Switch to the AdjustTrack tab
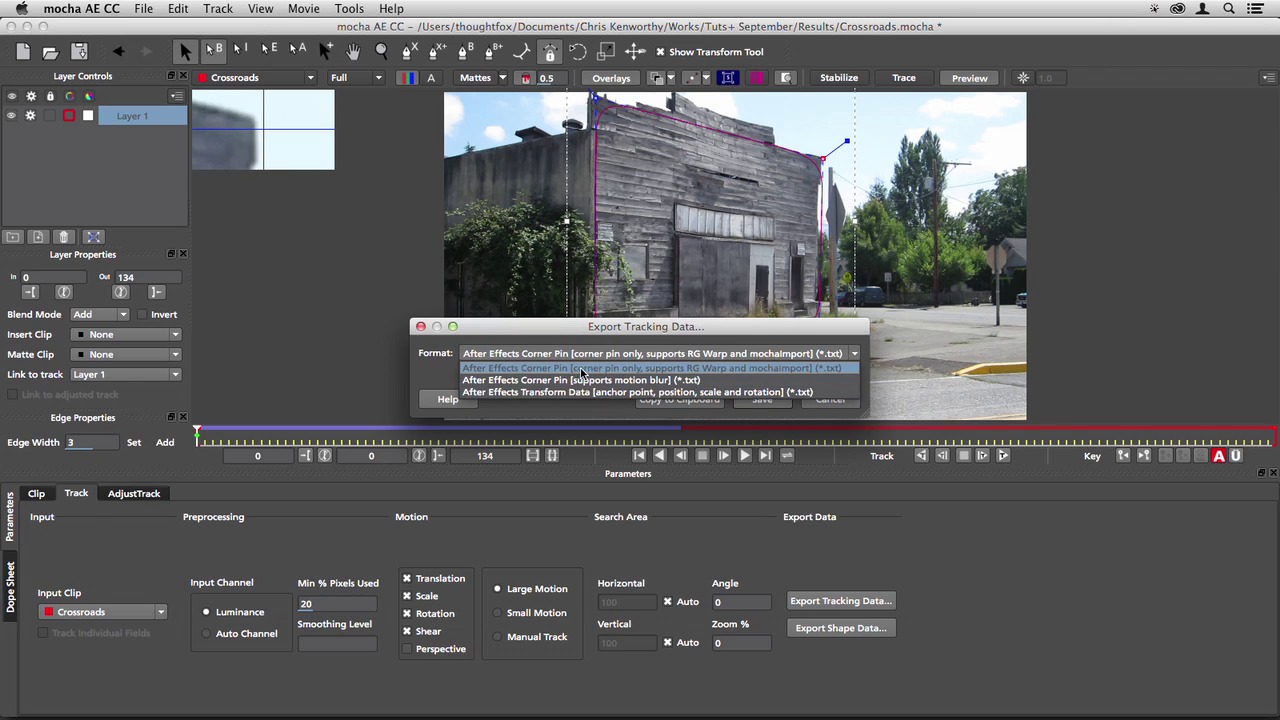 point(134,493)
